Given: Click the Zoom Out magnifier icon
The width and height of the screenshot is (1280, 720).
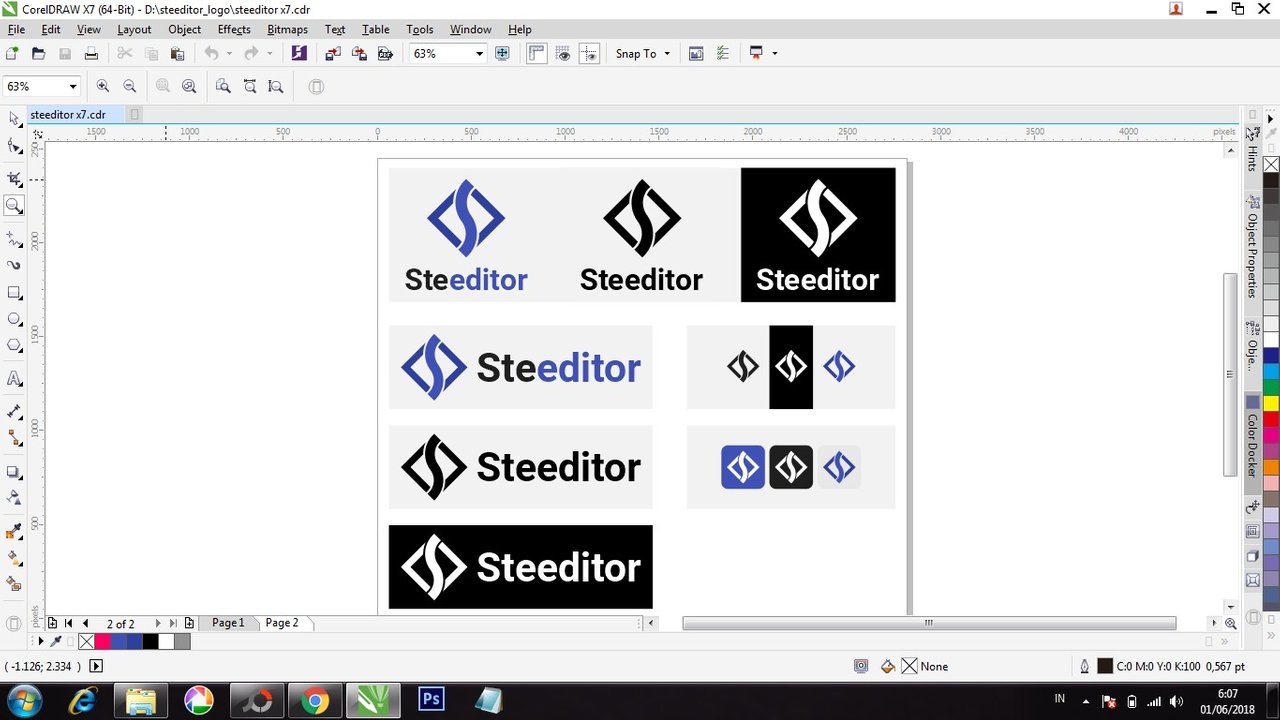Looking at the screenshot, I should [x=129, y=87].
